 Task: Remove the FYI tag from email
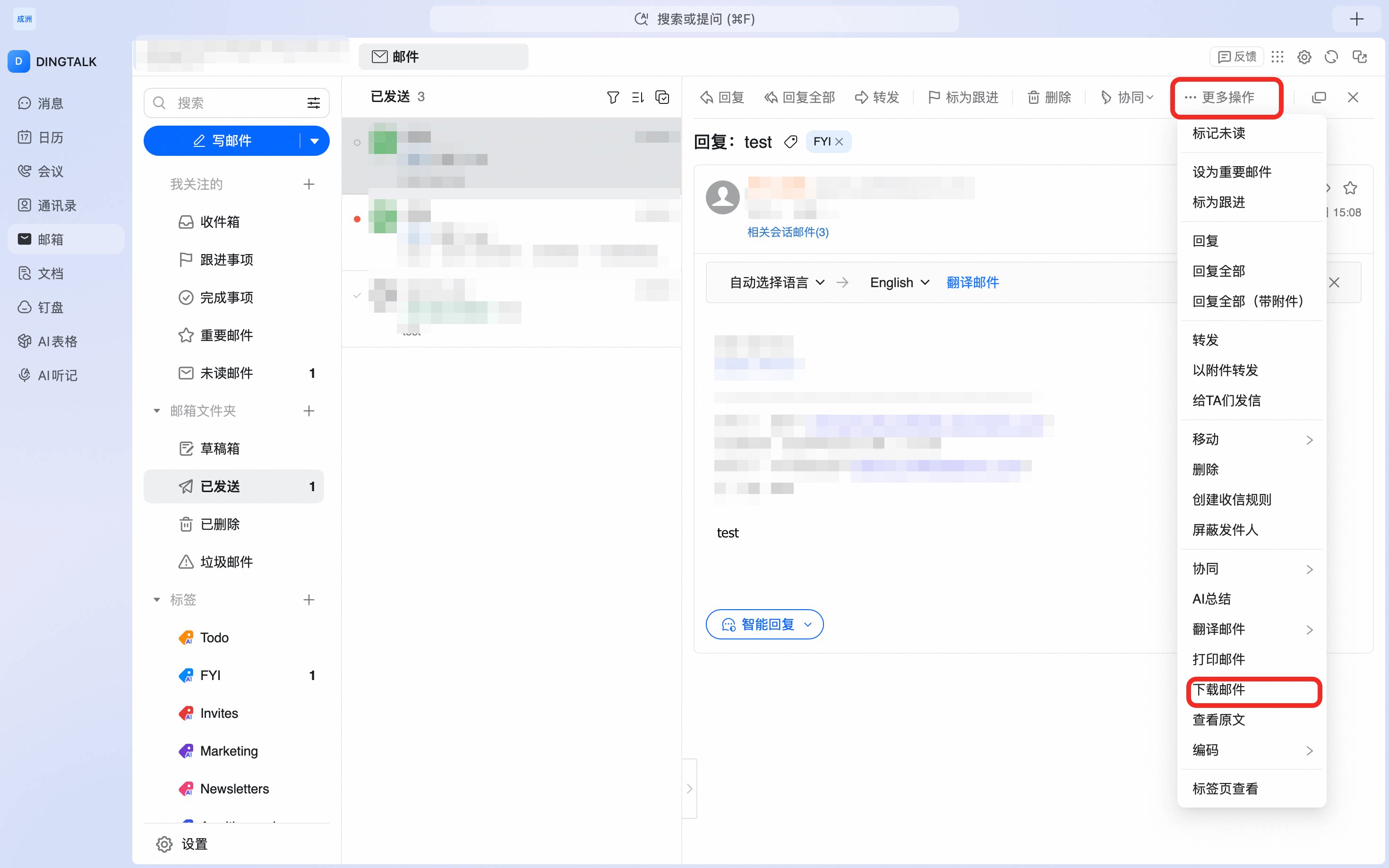[x=839, y=142]
